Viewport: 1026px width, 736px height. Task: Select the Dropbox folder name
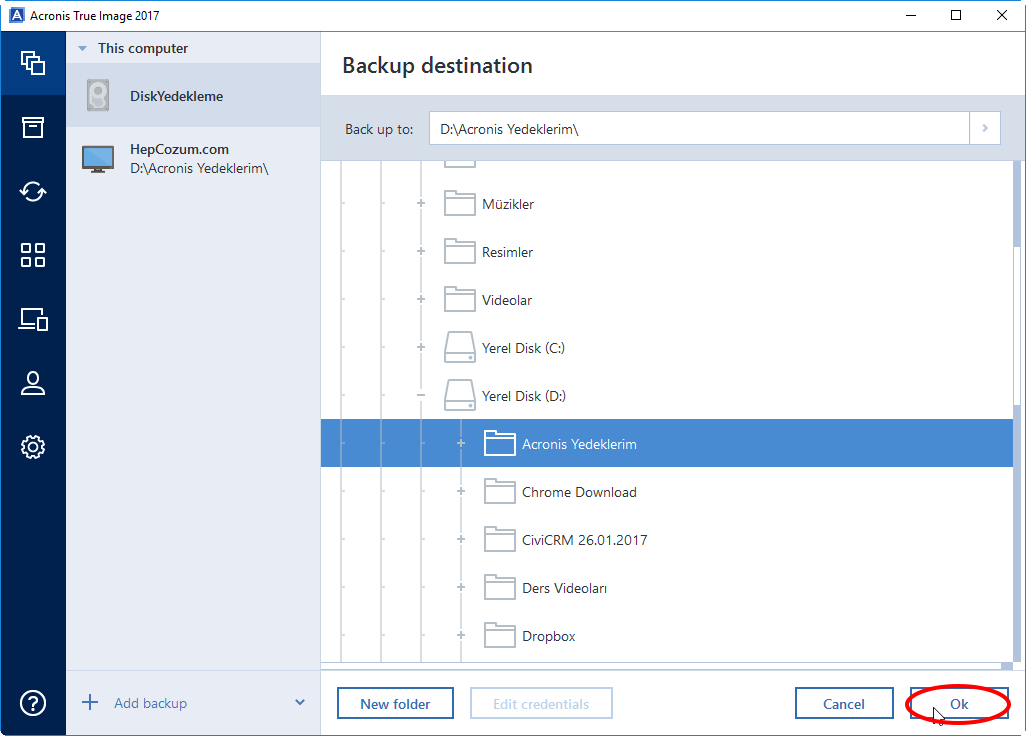(x=548, y=637)
